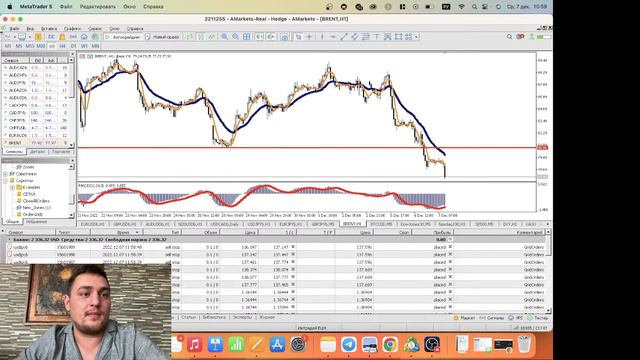Switch to Избранное tab in Navigator
This screenshot has width=640, height=360.
point(36,222)
